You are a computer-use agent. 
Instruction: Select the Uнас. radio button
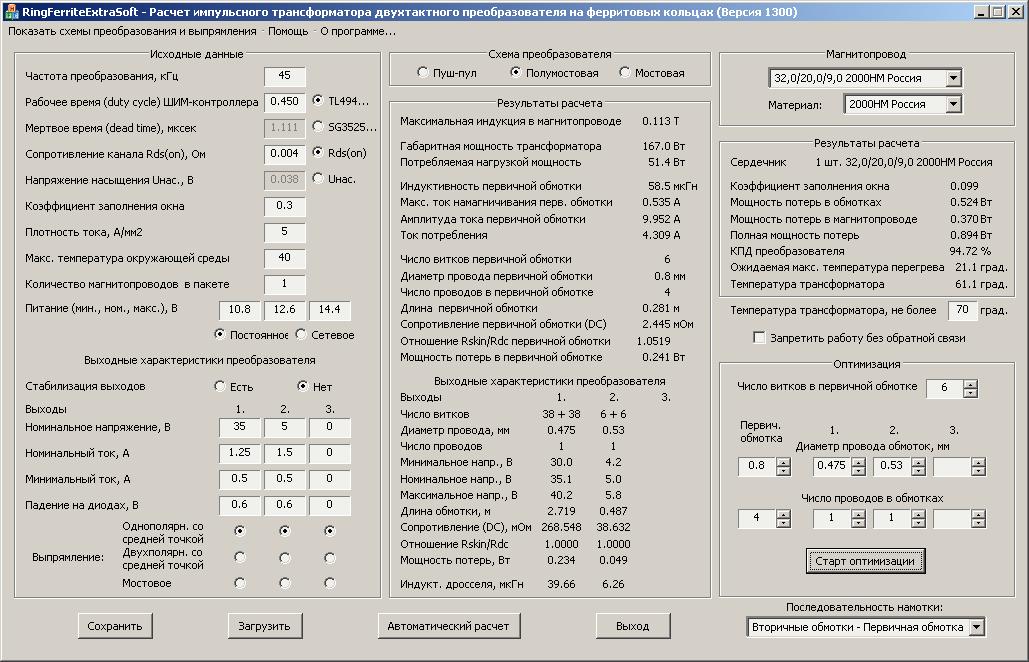pos(334,178)
